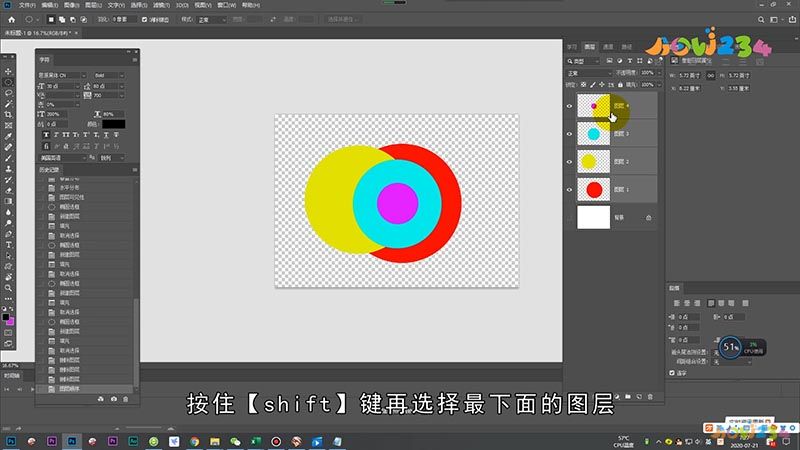Toggle lock all layer padlock icon
The height and width of the screenshot is (450, 800).
[620, 85]
